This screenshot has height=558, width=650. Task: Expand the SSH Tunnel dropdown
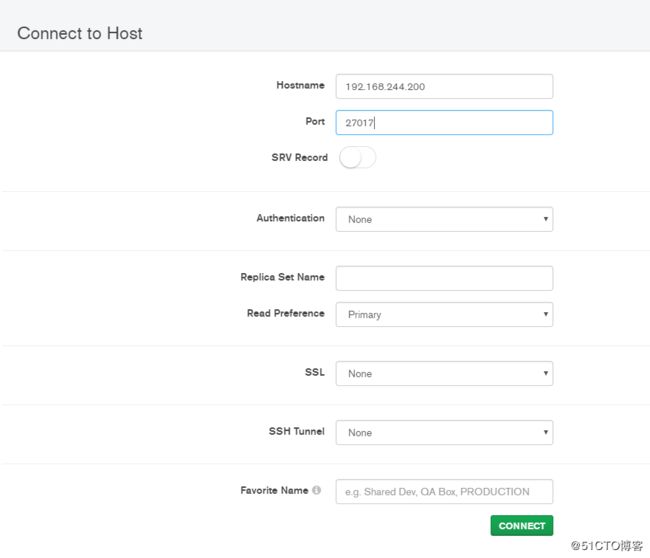[444, 432]
